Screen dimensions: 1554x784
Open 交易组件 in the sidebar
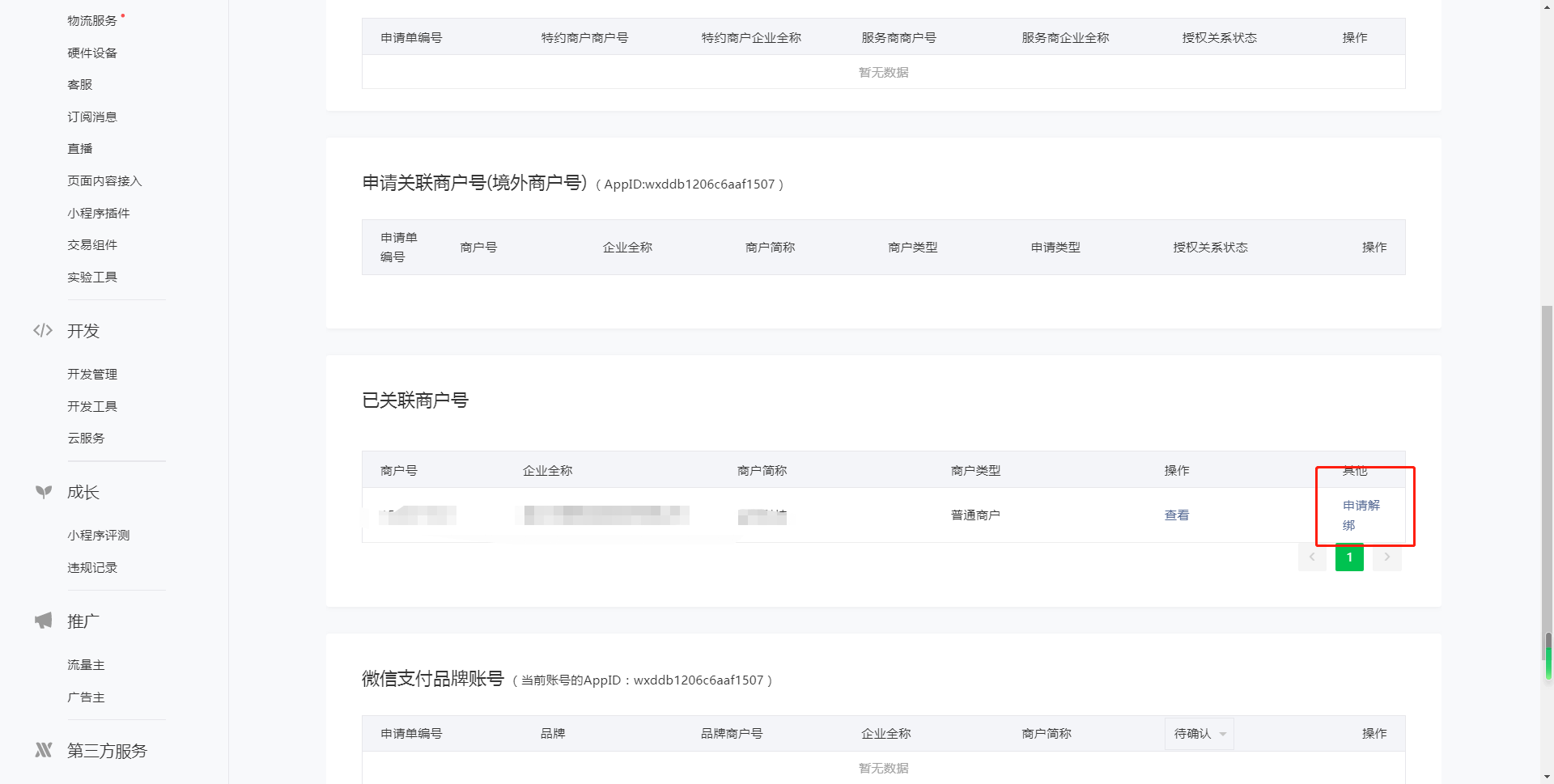(x=92, y=245)
